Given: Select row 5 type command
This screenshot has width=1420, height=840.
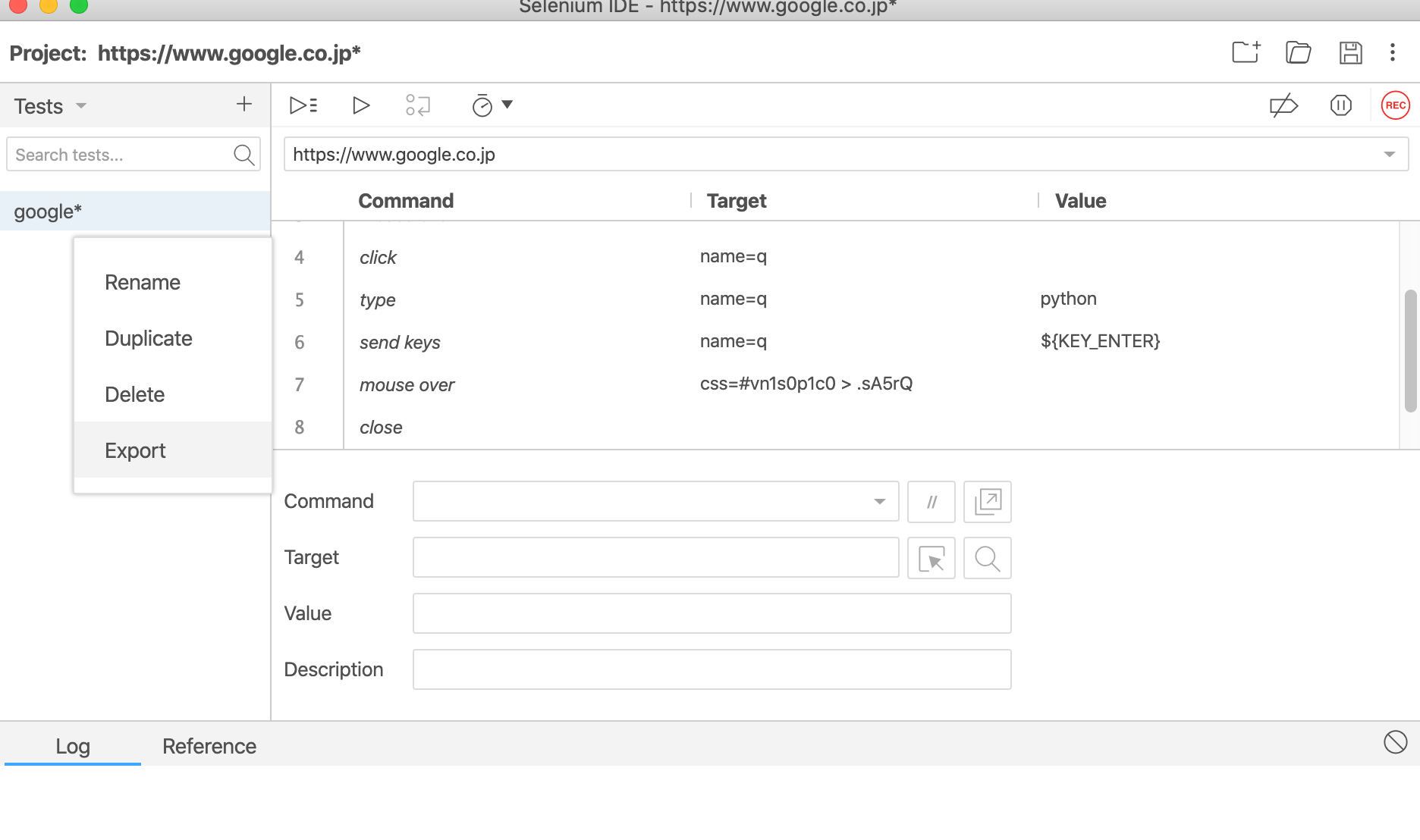Looking at the screenshot, I should click(x=836, y=299).
